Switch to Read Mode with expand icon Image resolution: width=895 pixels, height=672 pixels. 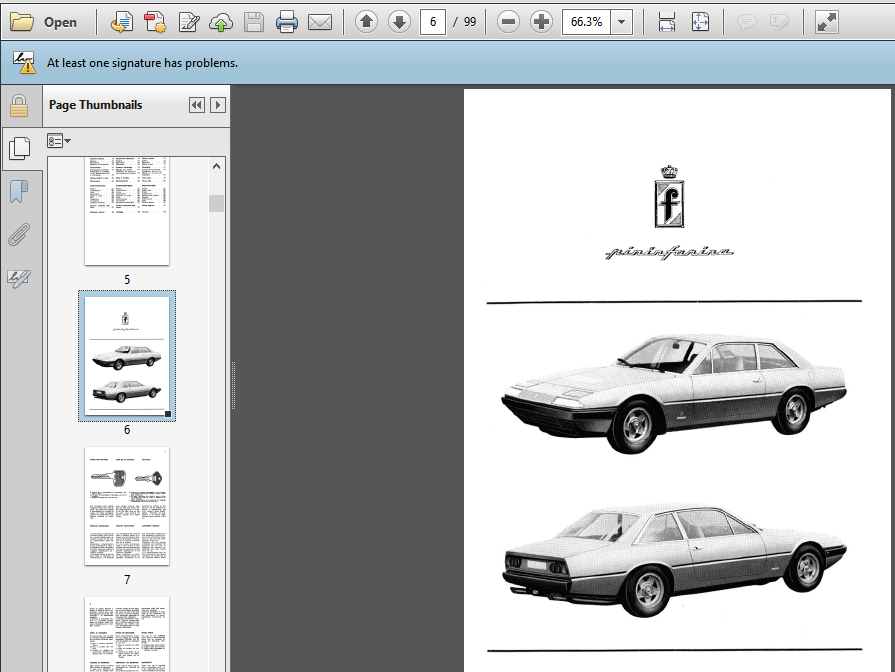(827, 22)
